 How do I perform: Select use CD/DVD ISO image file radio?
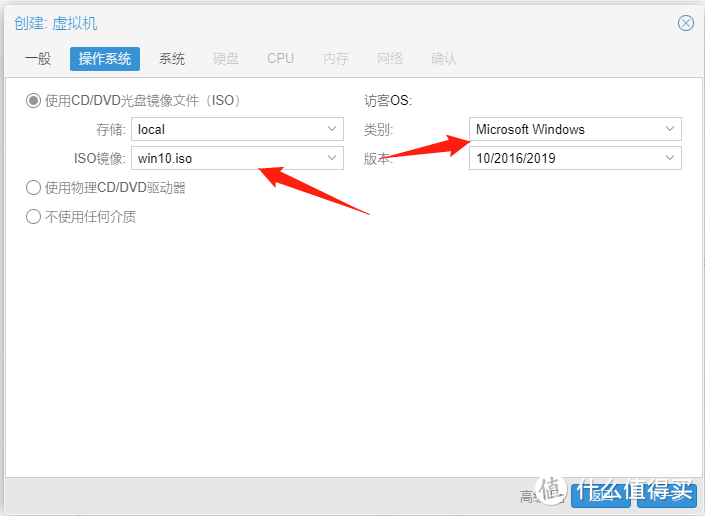[33, 100]
